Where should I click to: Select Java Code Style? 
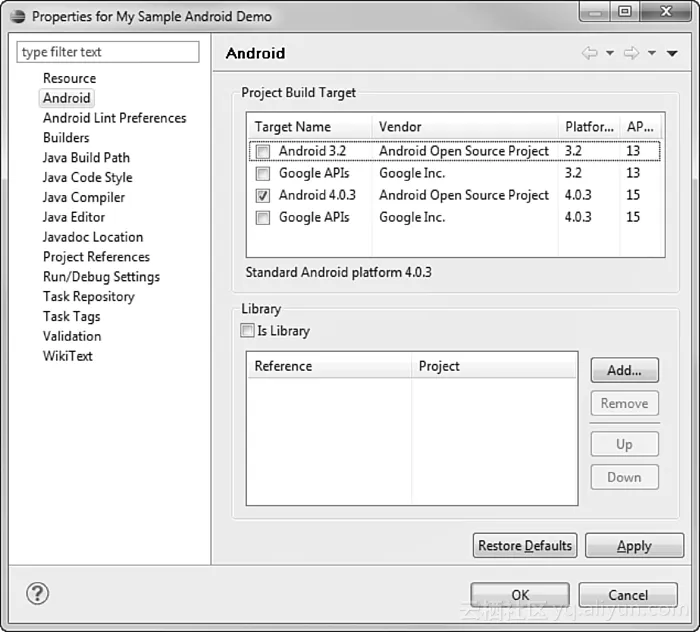pyautogui.click(x=88, y=177)
